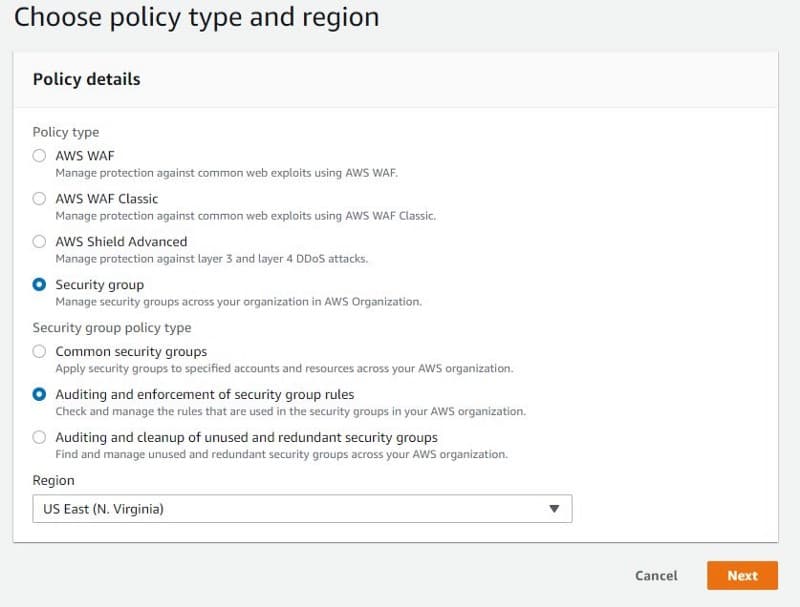The width and height of the screenshot is (800, 607).
Task: Click the 'Policy details' heading text
Action: pos(87,79)
